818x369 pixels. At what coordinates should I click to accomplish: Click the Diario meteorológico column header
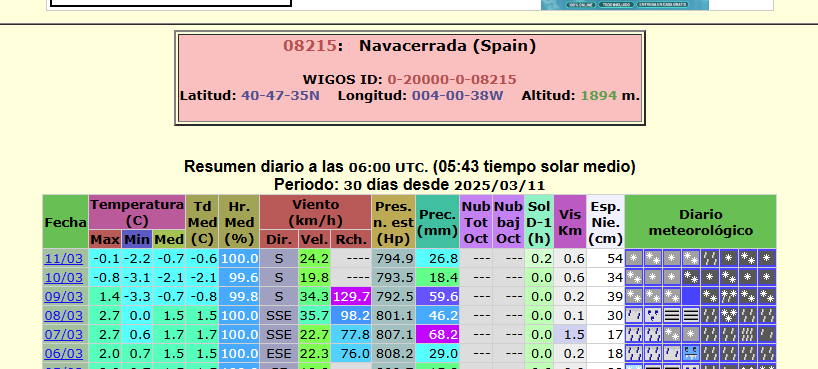(700, 222)
